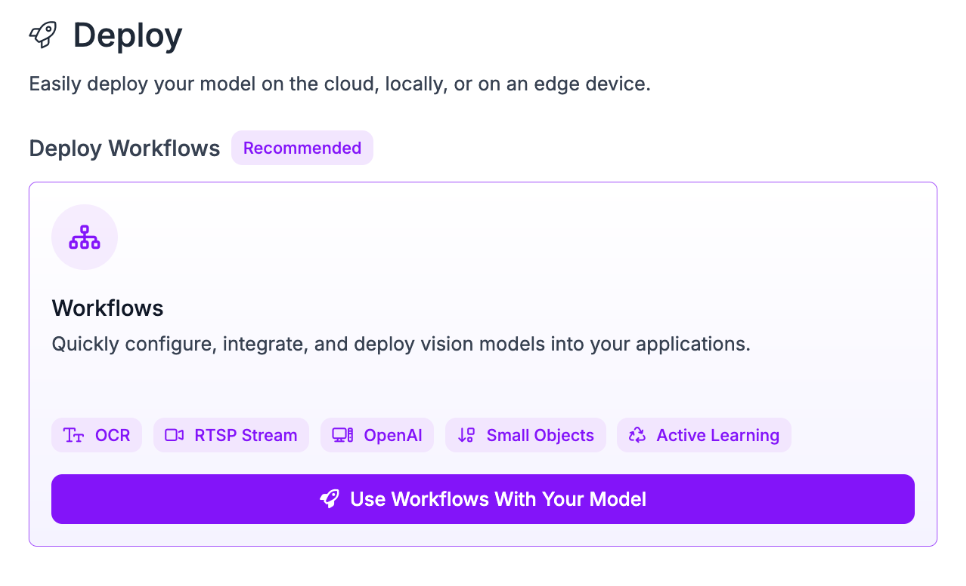The height and width of the screenshot is (586, 966).
Task: Choose the RTSP Stream tag label
Action: click(246, 435)
